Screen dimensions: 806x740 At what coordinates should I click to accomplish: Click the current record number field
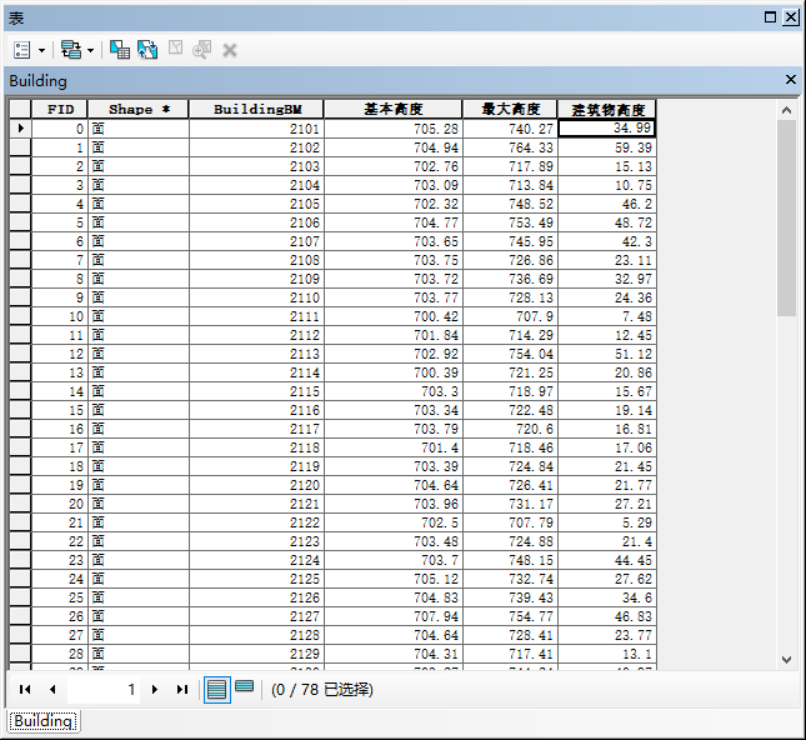tap(103, 689)
